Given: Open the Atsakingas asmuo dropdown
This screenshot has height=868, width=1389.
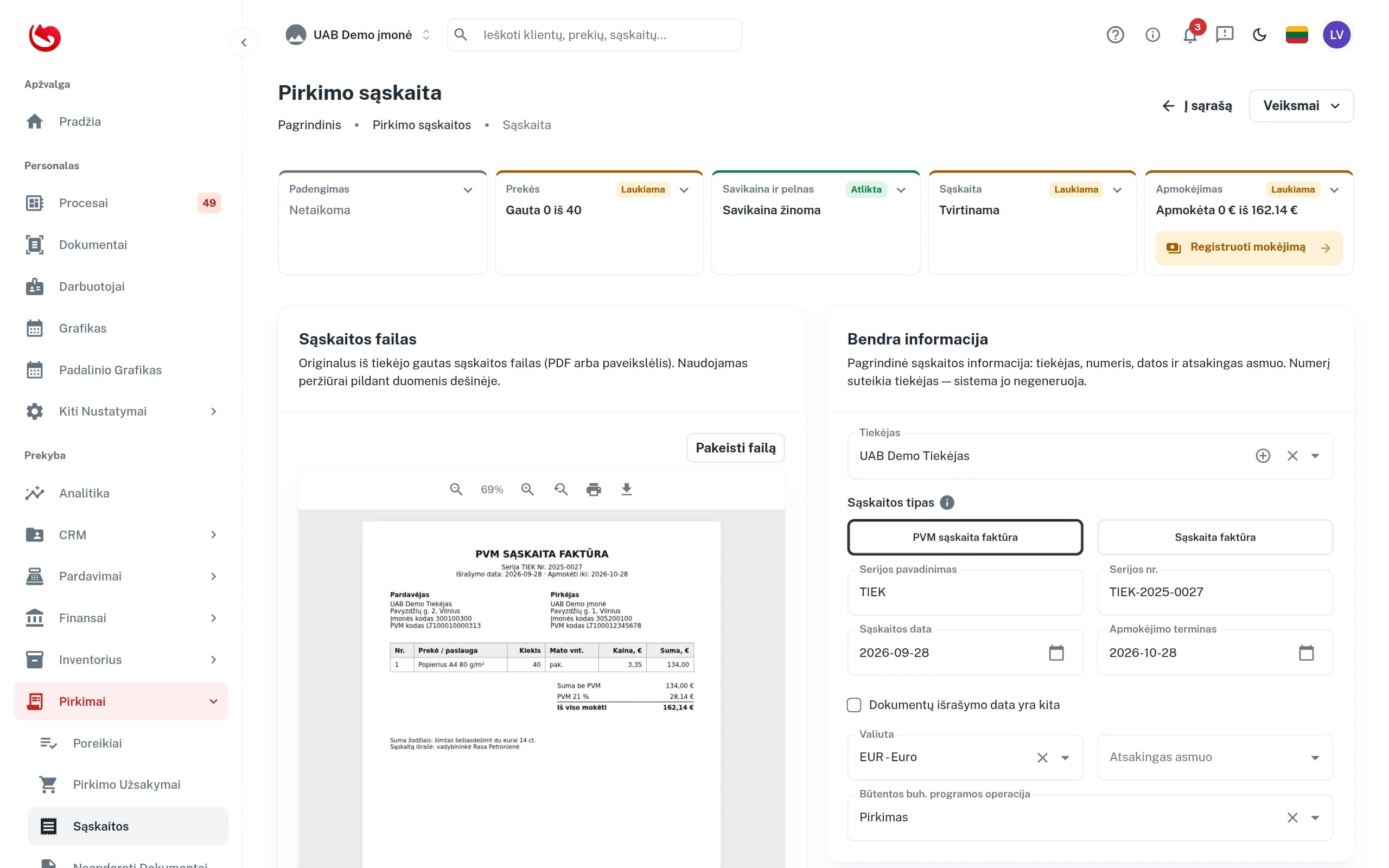Looking at the screenshot, I should pos(1214,757).
